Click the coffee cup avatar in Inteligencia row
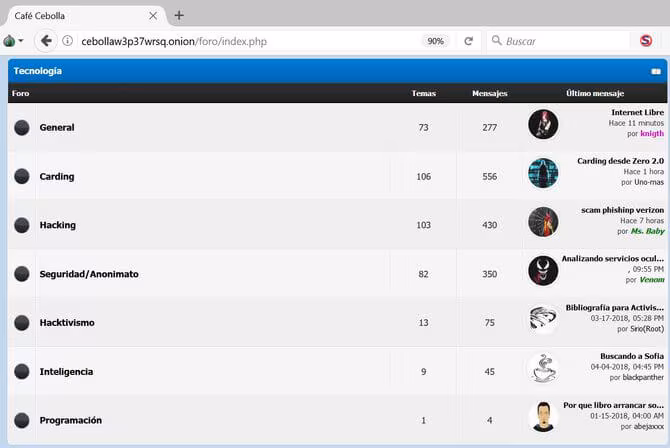The image size is (670, 448). (543, 368)
